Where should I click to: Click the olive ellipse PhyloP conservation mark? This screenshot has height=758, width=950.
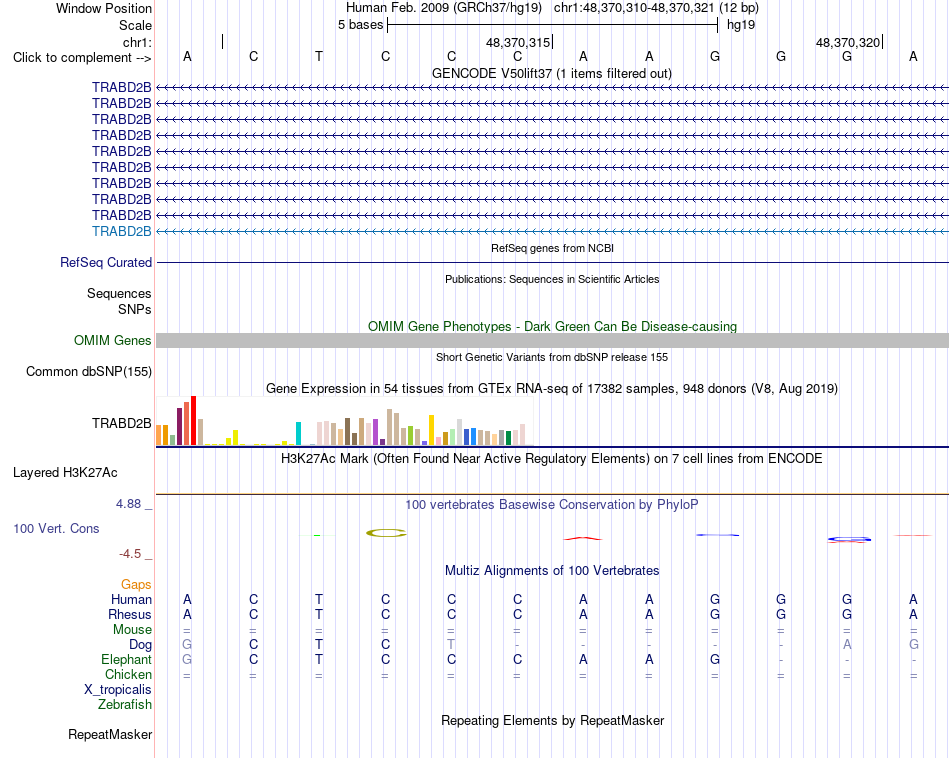pyautogui.click(x=386, y=533)
